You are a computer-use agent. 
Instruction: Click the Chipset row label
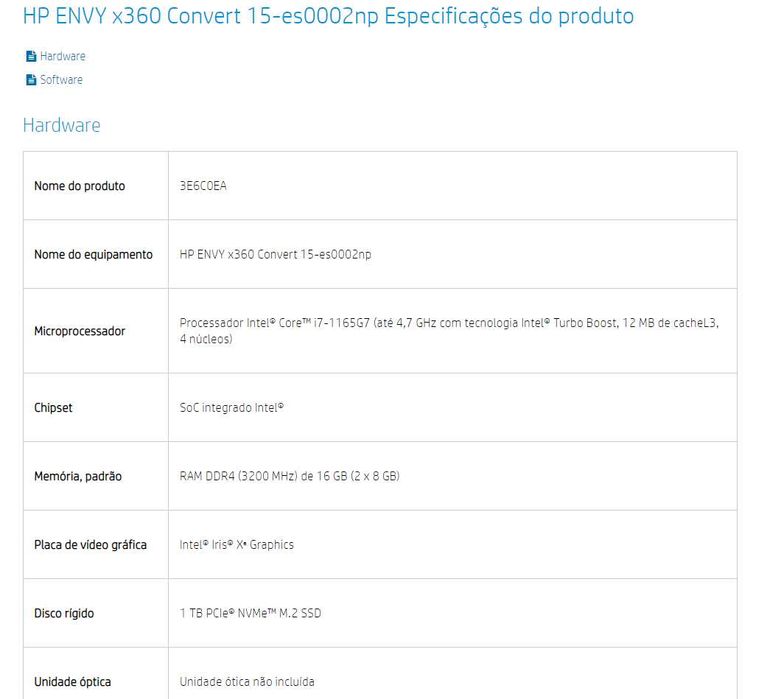point(53,408)
